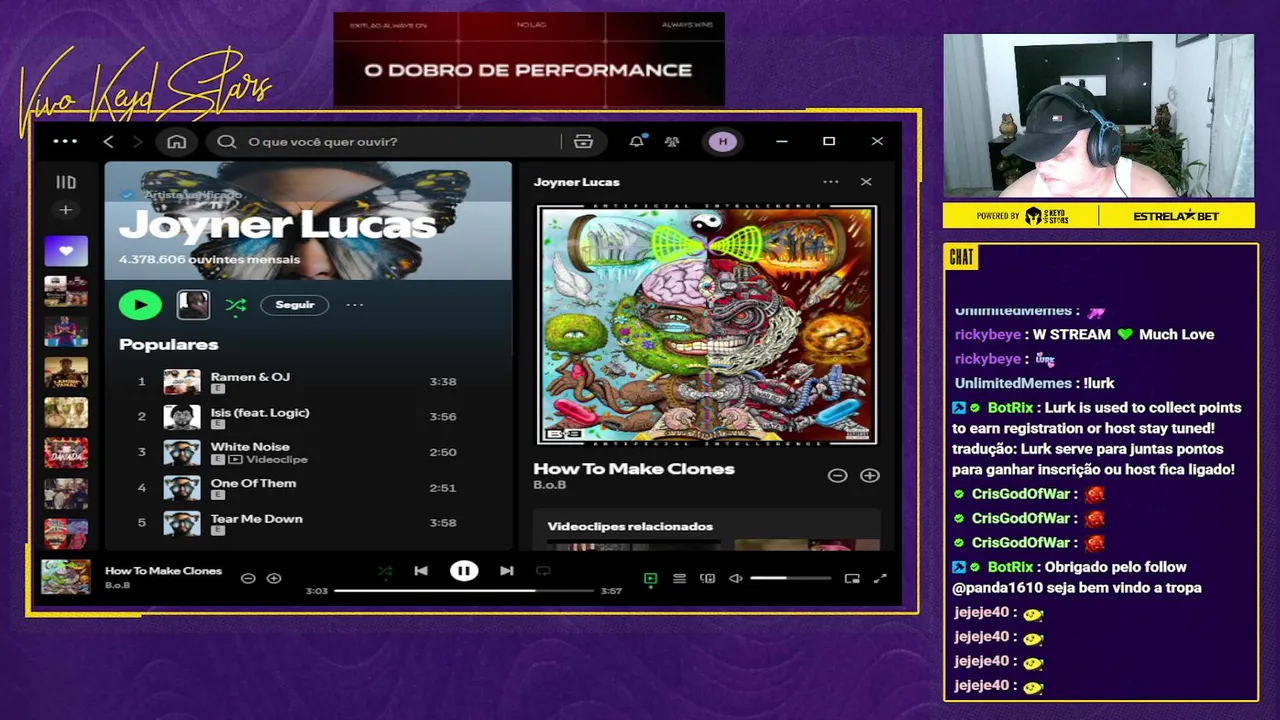Adjust the volume slider
Viewport: 1280px width, 720px height.
coord(790,578)
